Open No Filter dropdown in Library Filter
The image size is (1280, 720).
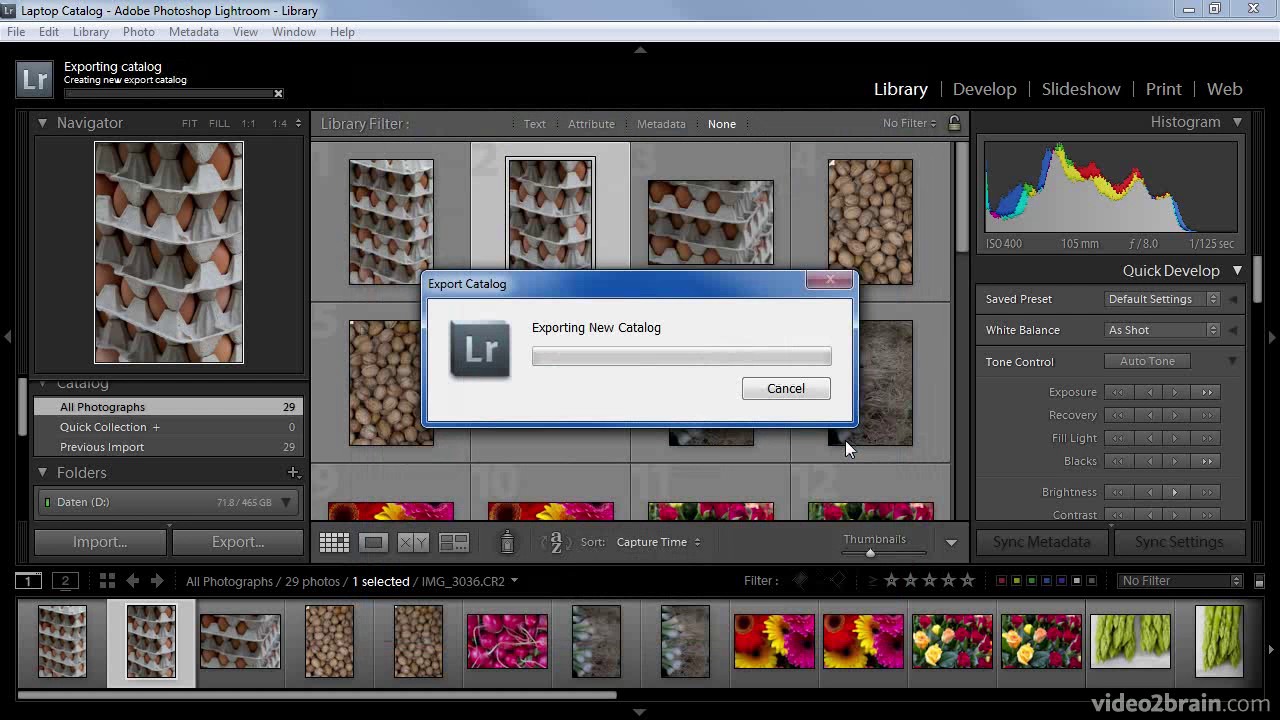(909, 123)
